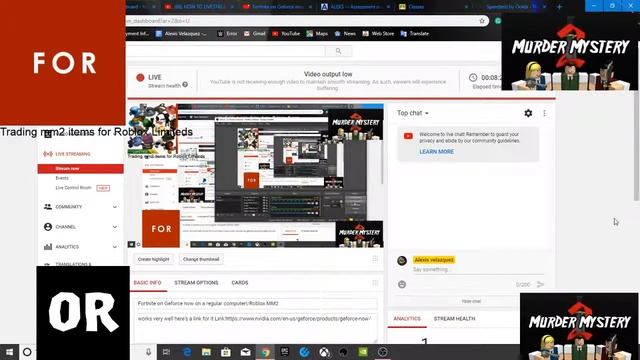
Task: Open the three-dot chat options menu
Action: [544, 113]
